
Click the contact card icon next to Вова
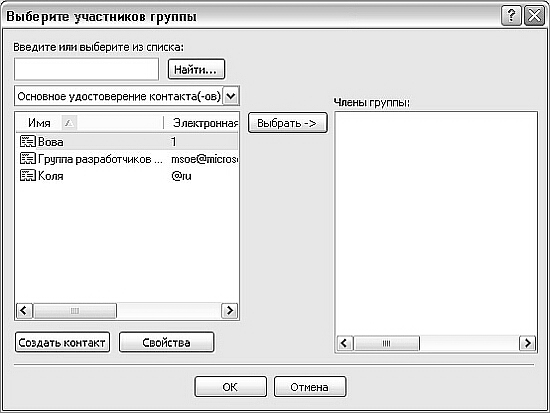pyautogui.click(x=28, y=141)
